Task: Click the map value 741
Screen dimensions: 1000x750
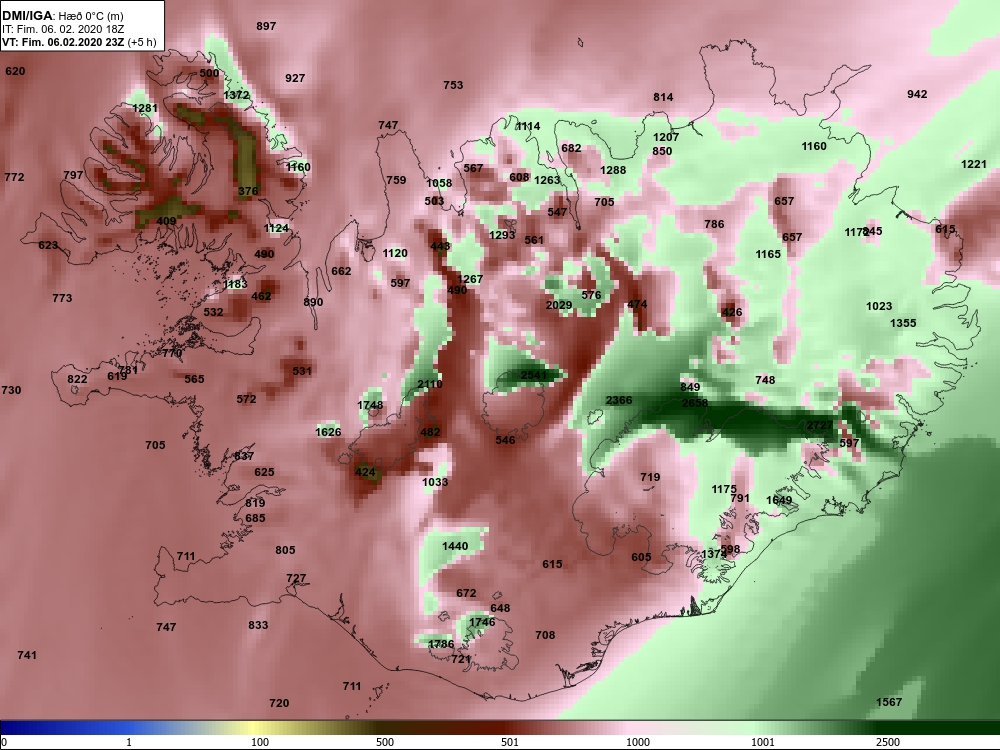Action: 27,656
